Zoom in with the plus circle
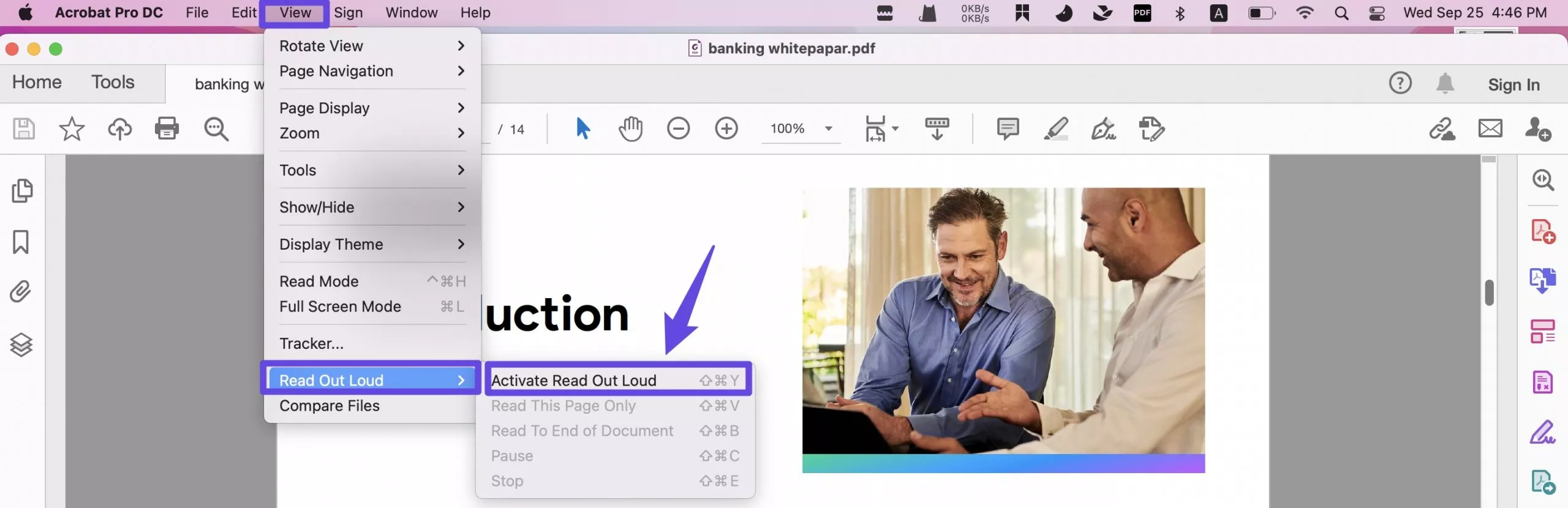1568x508 pixels. click(726, 129)
